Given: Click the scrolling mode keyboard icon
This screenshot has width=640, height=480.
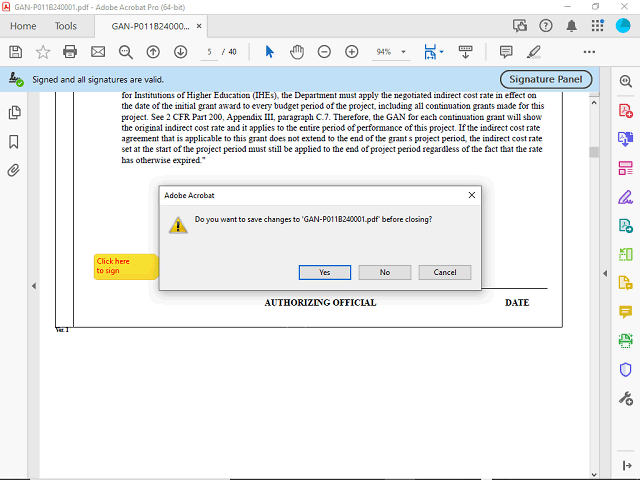Looking at the screenshot, I should (x=465, y=52).
